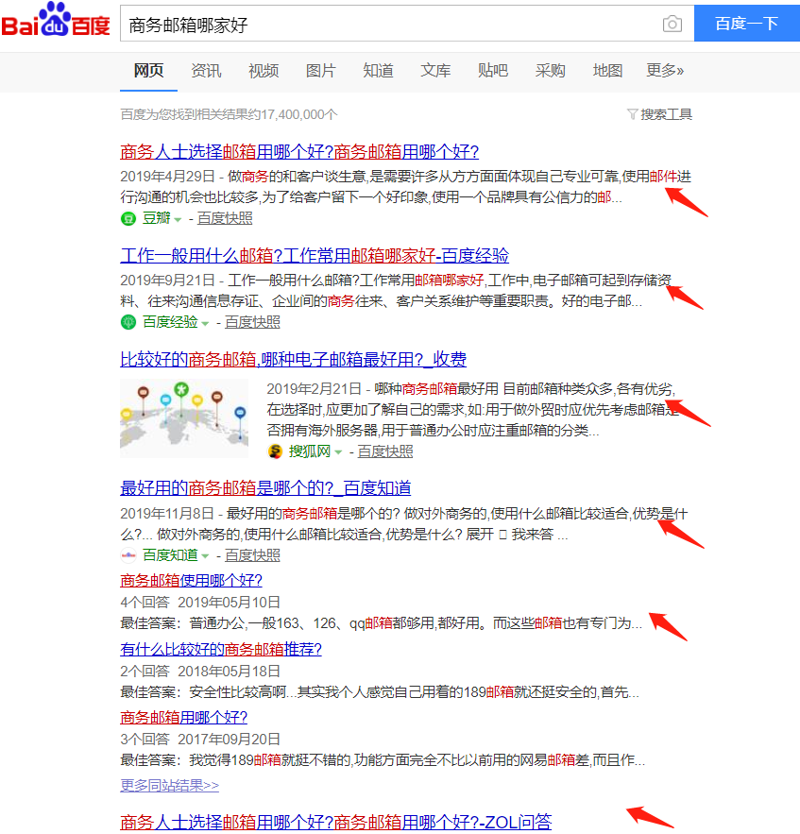Image resolution: width=800 pixels, height=834 pixels.
Task: Click the snippet date 2019年2月21日
Action: point(314,389)
